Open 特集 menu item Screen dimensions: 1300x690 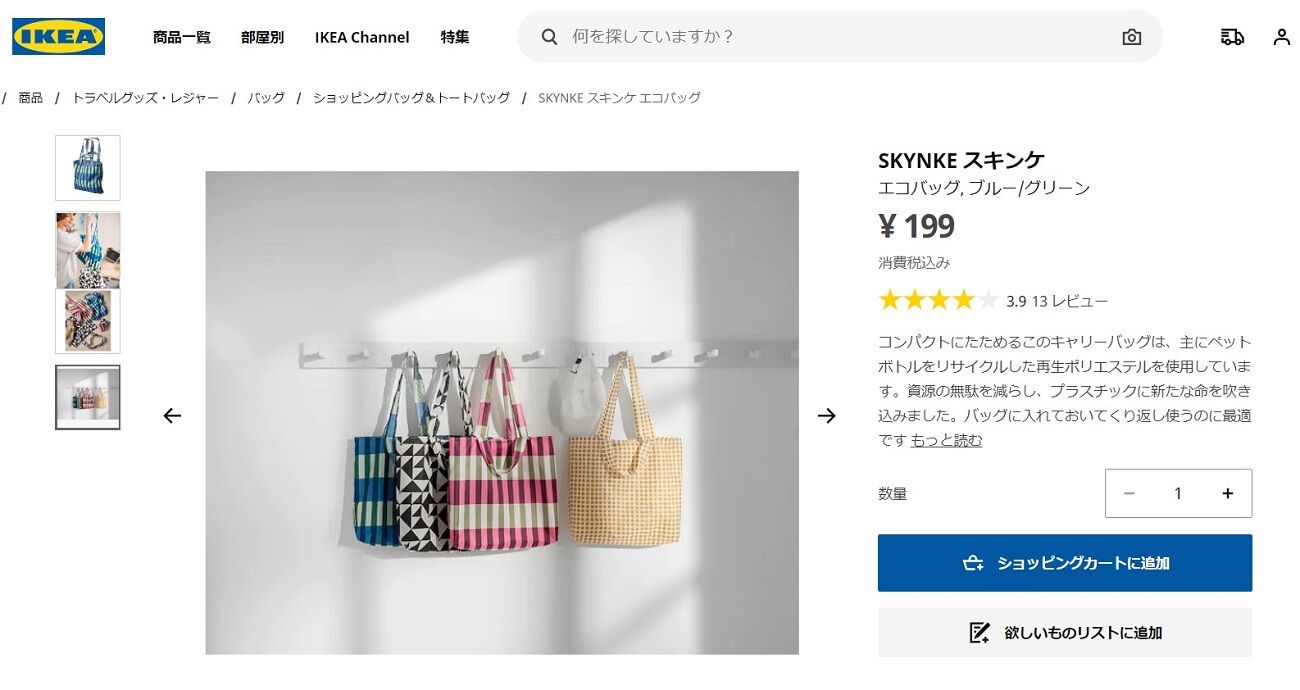pyautogui.click(x=455, y=37)
